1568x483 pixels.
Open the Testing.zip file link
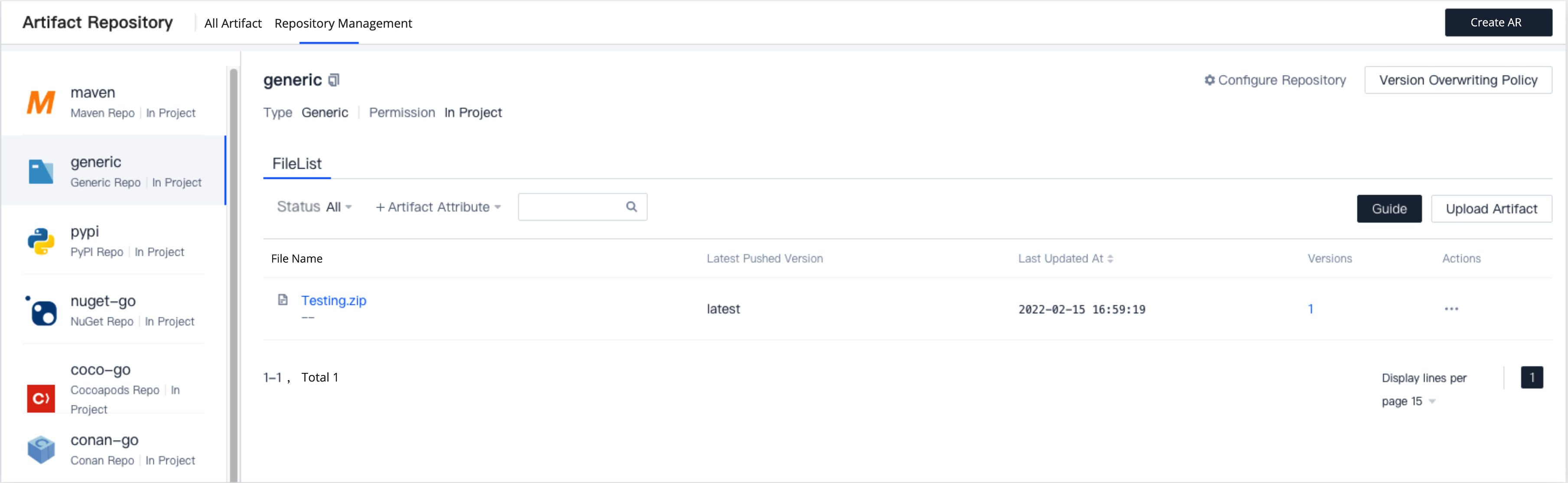click(x=334, y=300)
